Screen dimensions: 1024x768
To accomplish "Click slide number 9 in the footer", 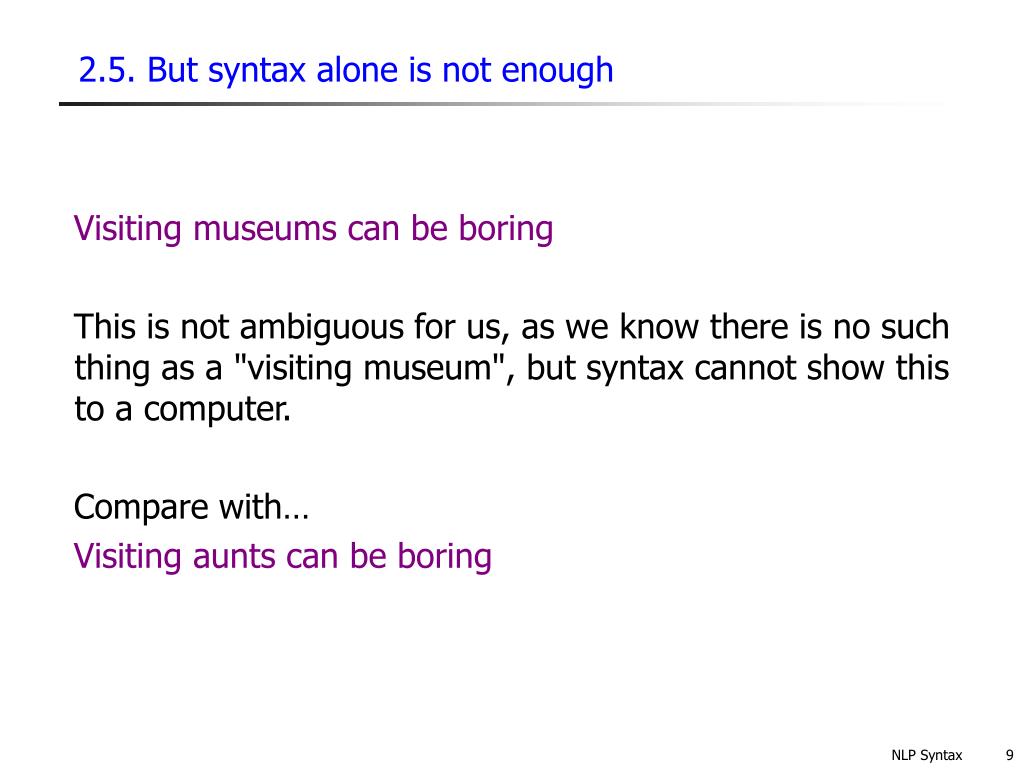I will [1009, 754].
